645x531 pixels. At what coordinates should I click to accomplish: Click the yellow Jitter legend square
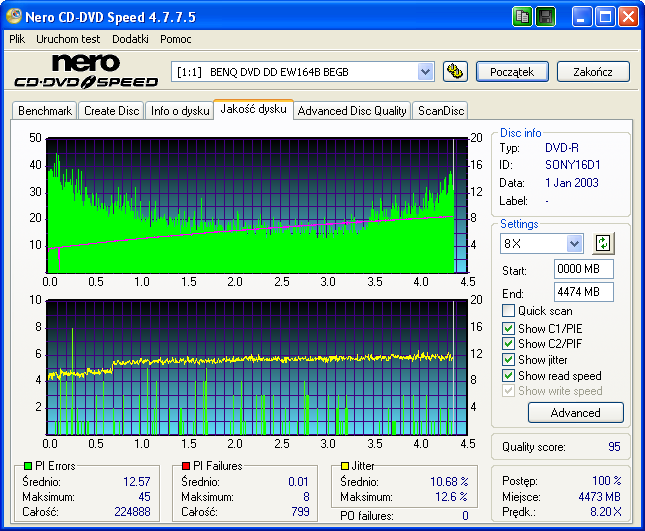345,466
